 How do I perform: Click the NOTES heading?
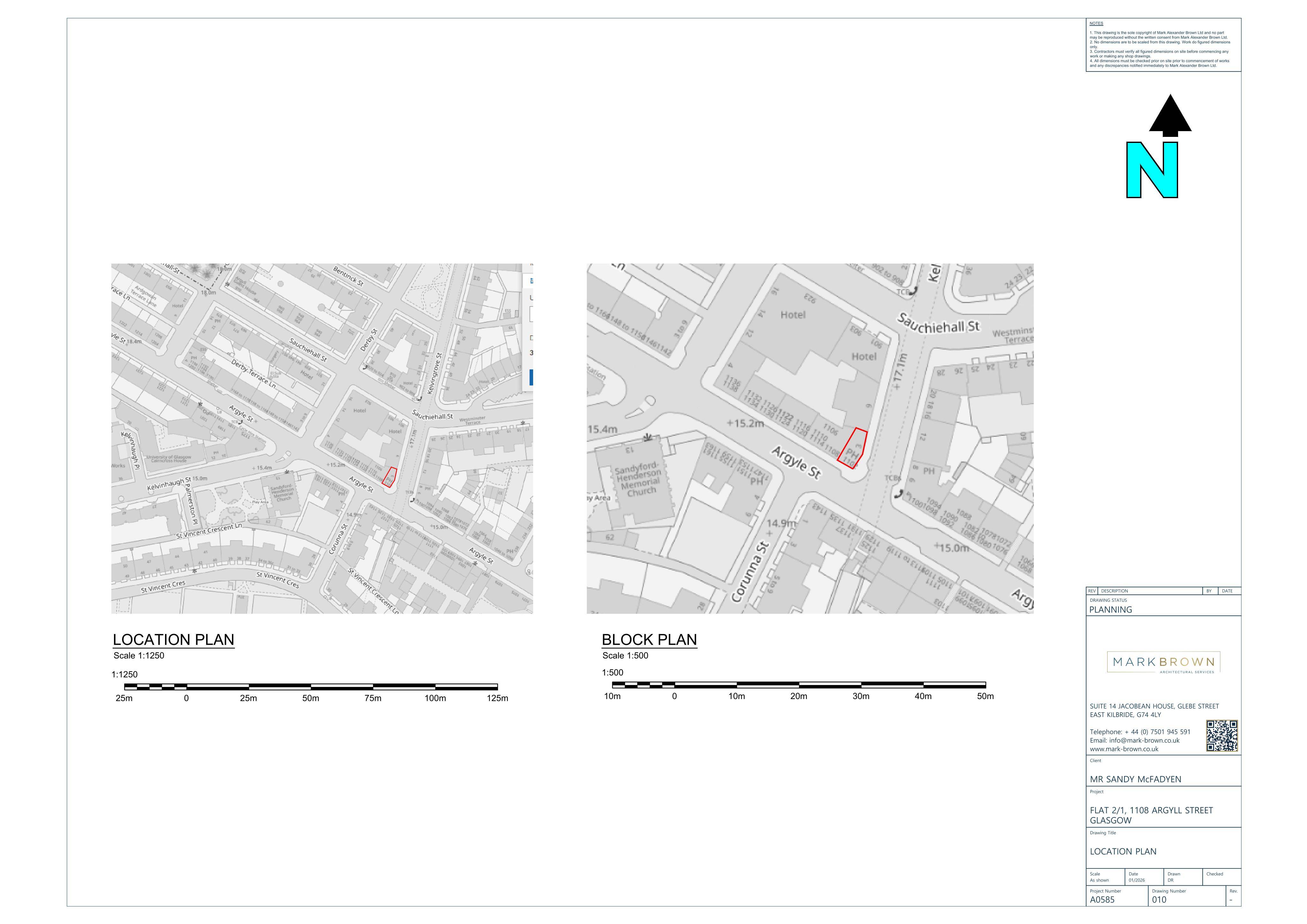(1096, 23)
